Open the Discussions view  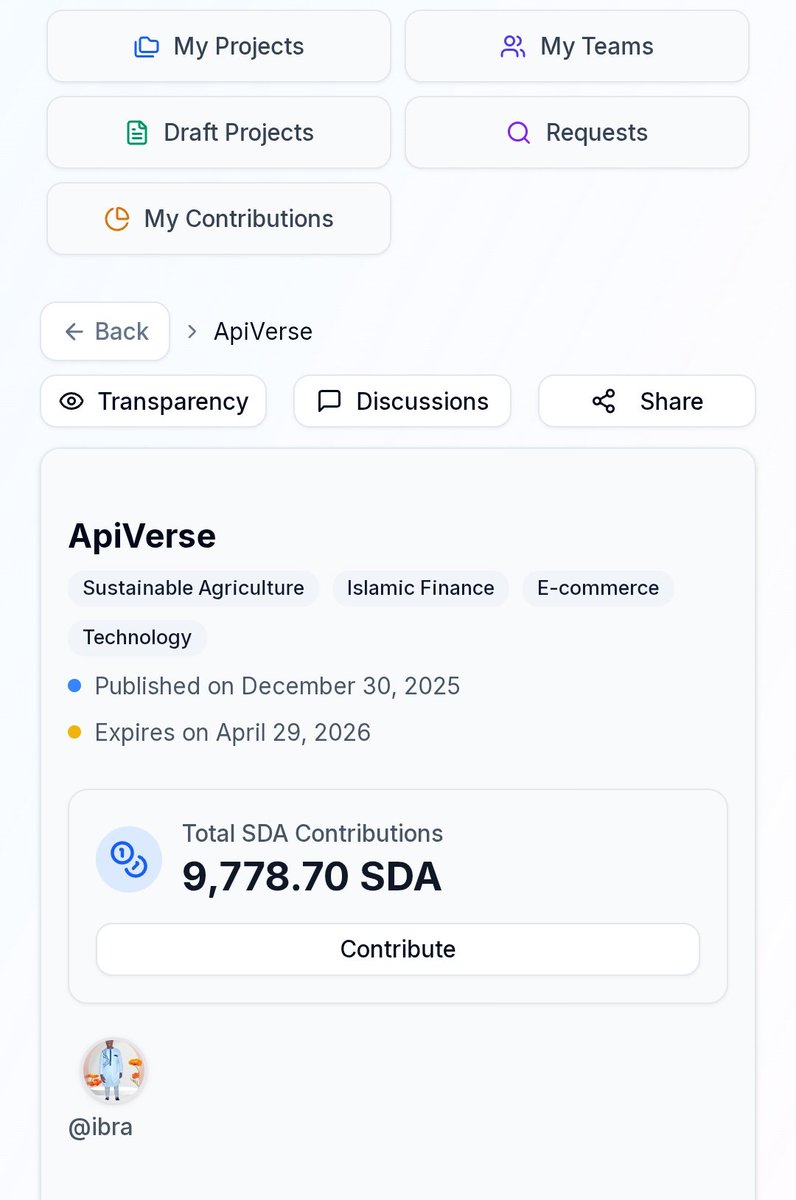point(402,401)
